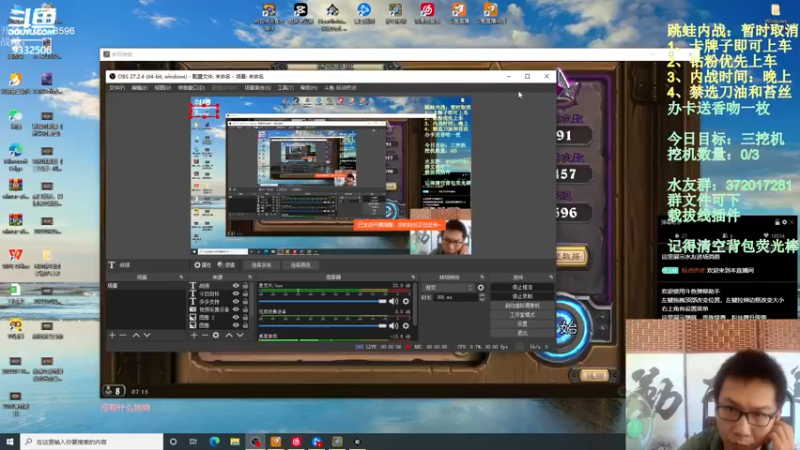Image resolution: width=800 pixels, height=450 pixels.
Task: Hide the bottom 图像 source with its eye icon
Action: pyautogui.click(x=236, y=325)
